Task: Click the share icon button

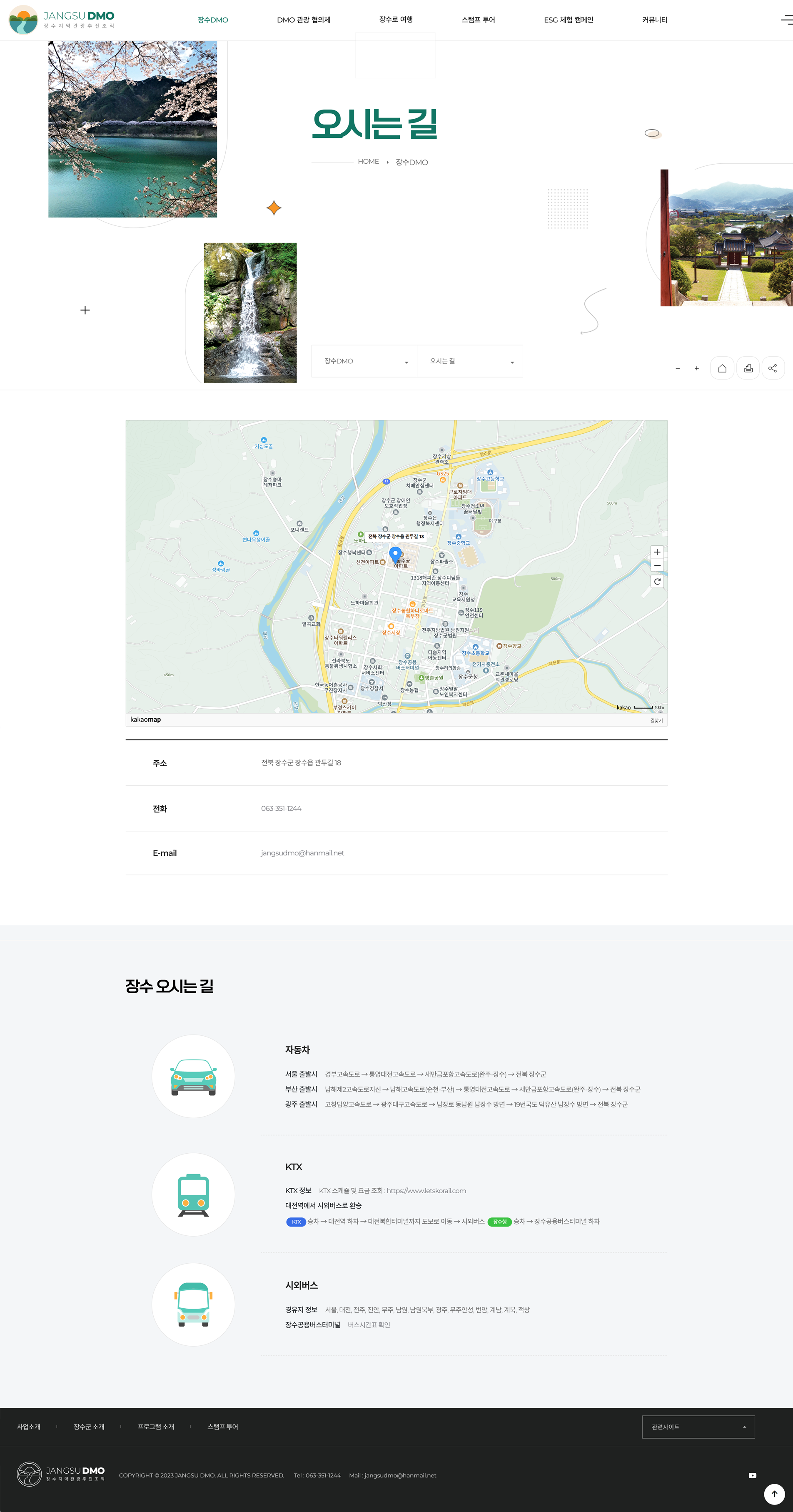Action: pyautogui.click(x=773, y=368)
